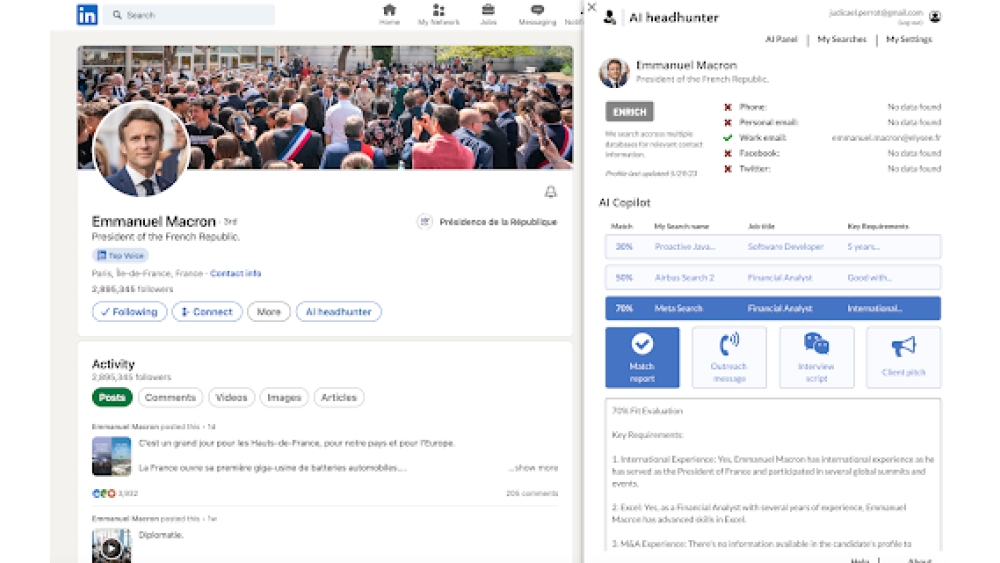Click the search magnifier icon

(x=117, y=15)
